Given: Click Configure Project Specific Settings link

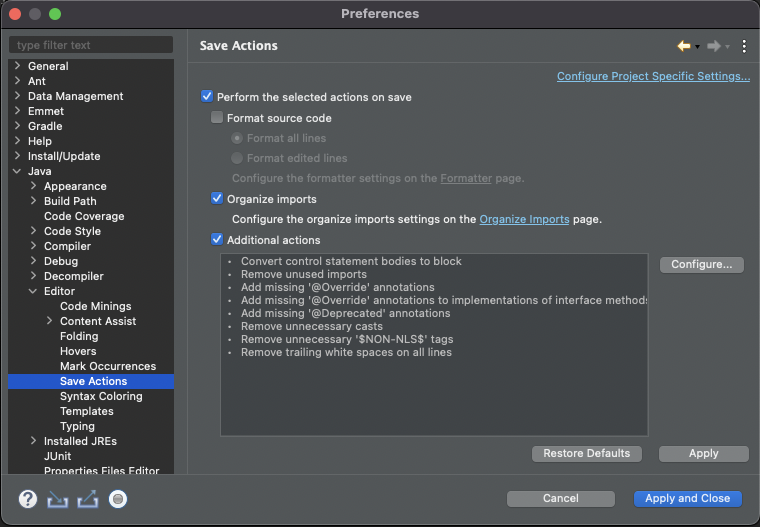Looking at the screenshot, I should tap(653, 76).
